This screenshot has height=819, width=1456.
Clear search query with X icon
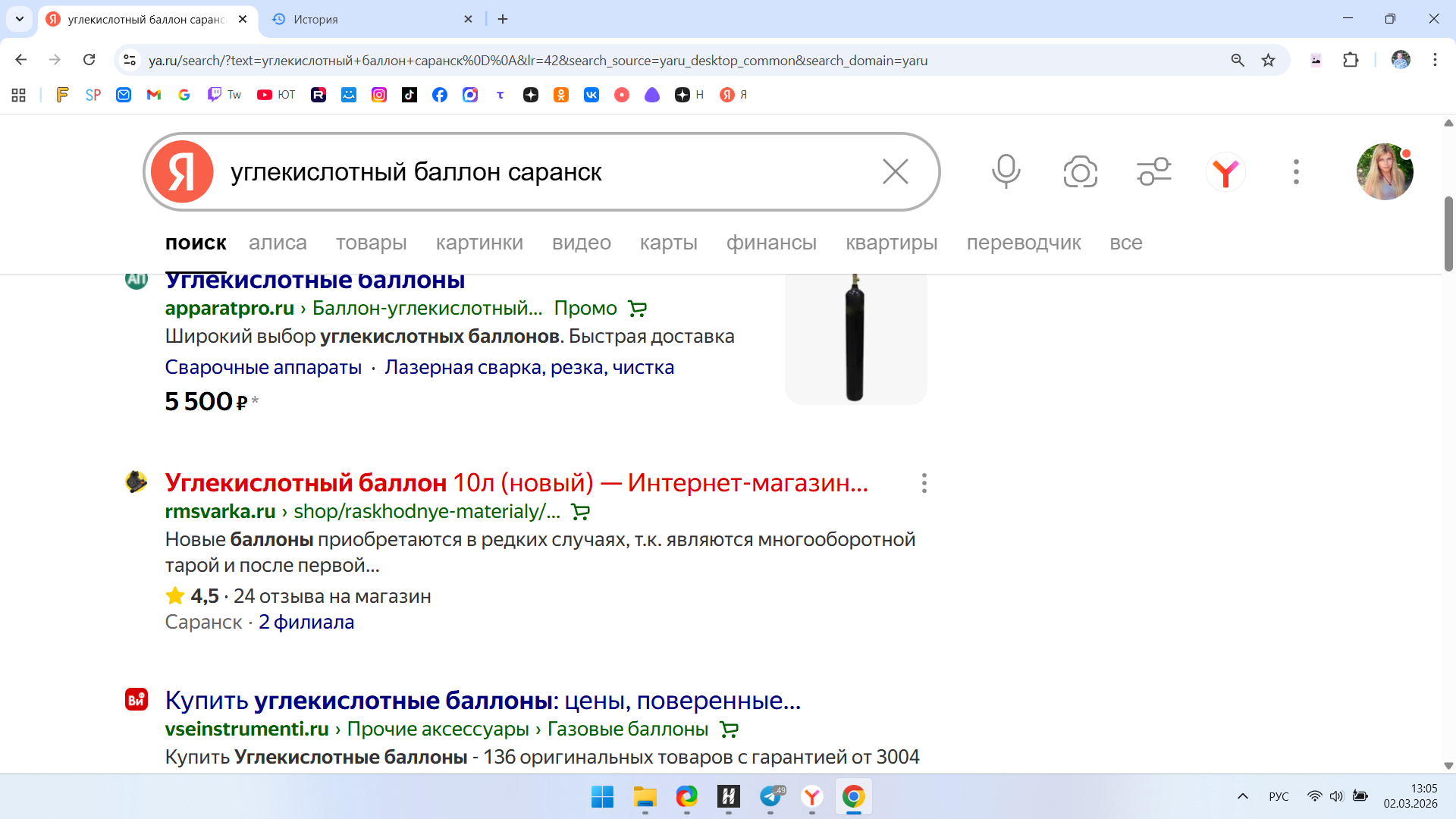click(895, 172)
